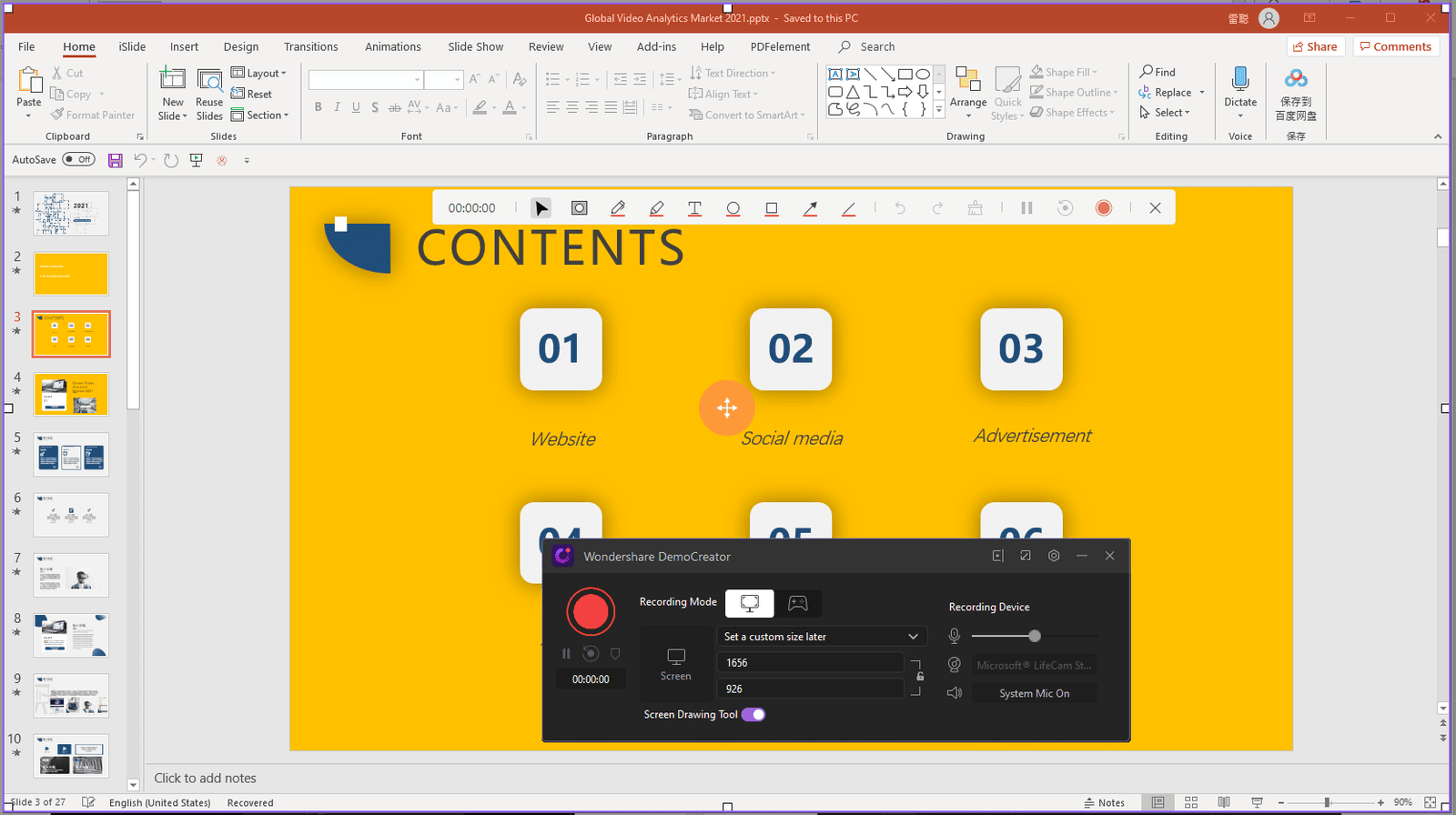
Task: Toggle the Screen Drawing Tool switch
Action: pyautogui.click(x=753, y=714)
